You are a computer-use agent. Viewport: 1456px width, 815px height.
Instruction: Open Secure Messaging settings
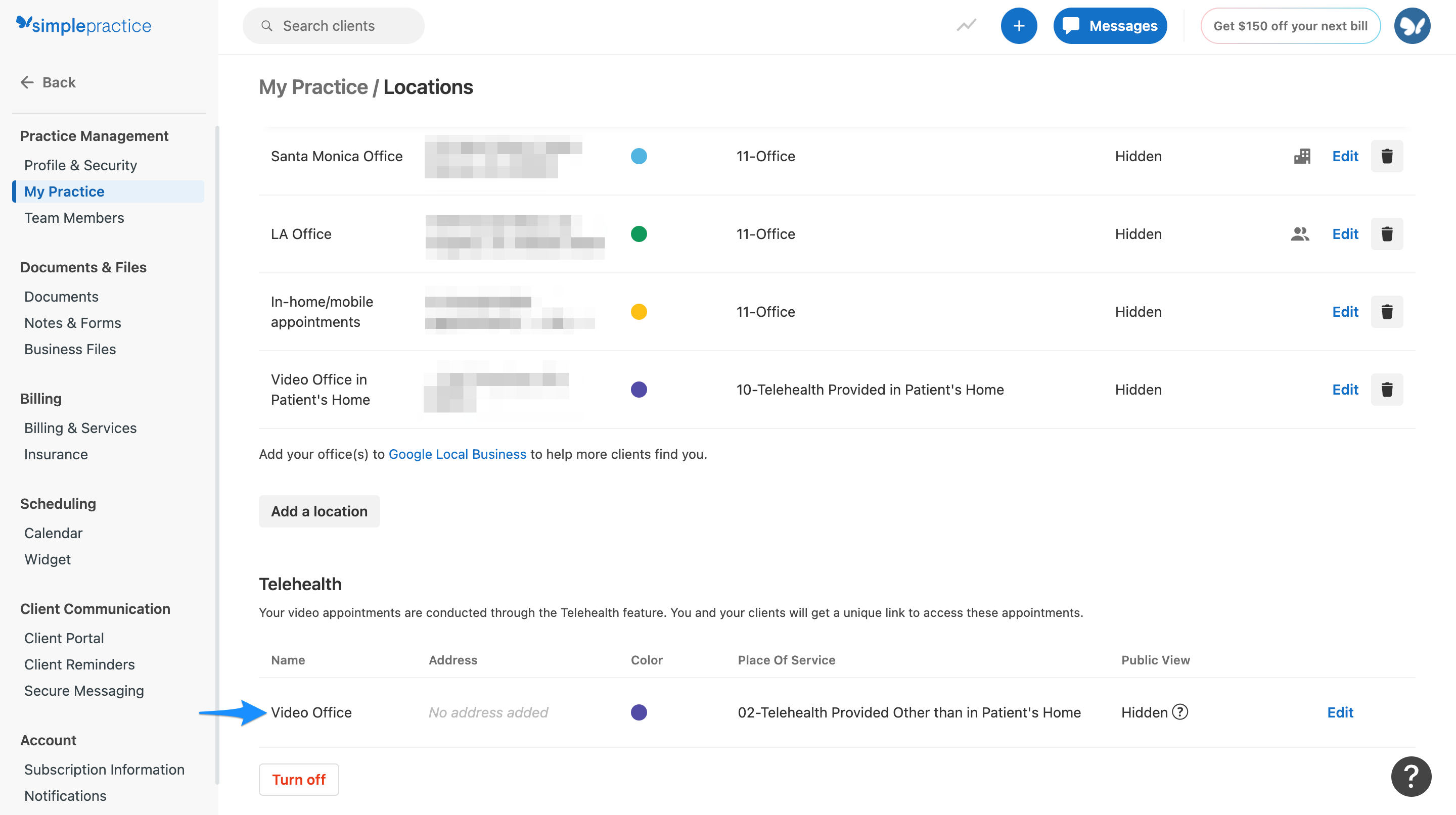coord(83,690)
